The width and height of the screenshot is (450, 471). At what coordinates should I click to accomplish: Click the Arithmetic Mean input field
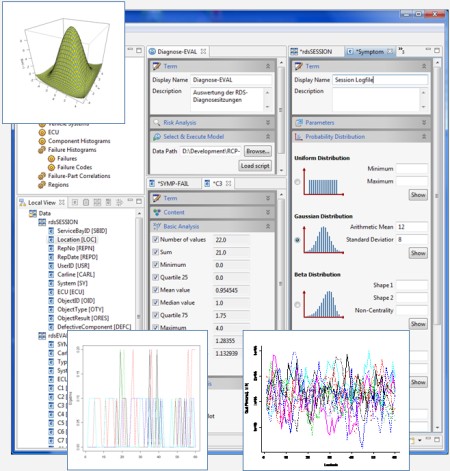(x=412, y=227)
